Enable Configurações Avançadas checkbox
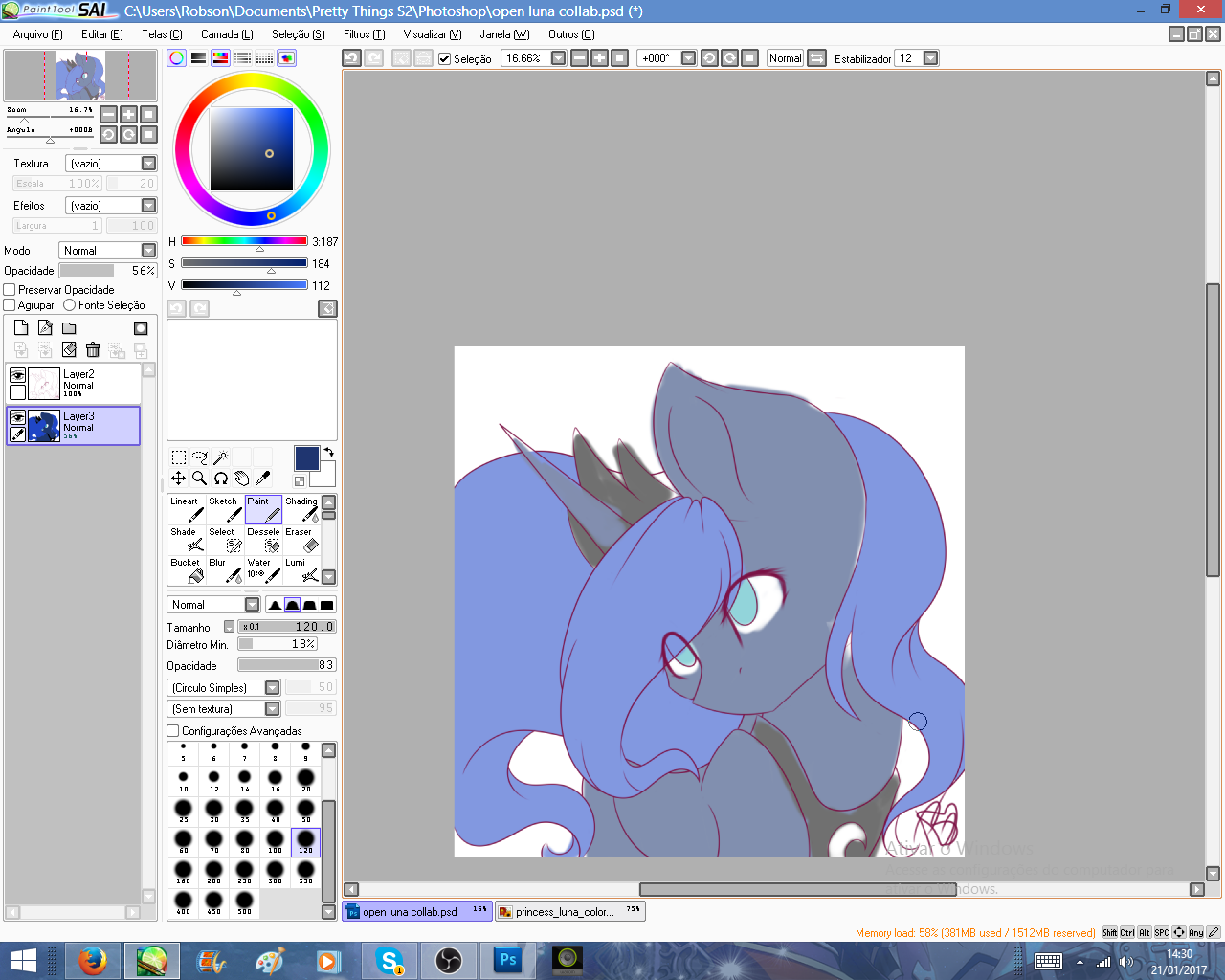The height and width of the screenshot is (980, 1225). pos(173,731)
